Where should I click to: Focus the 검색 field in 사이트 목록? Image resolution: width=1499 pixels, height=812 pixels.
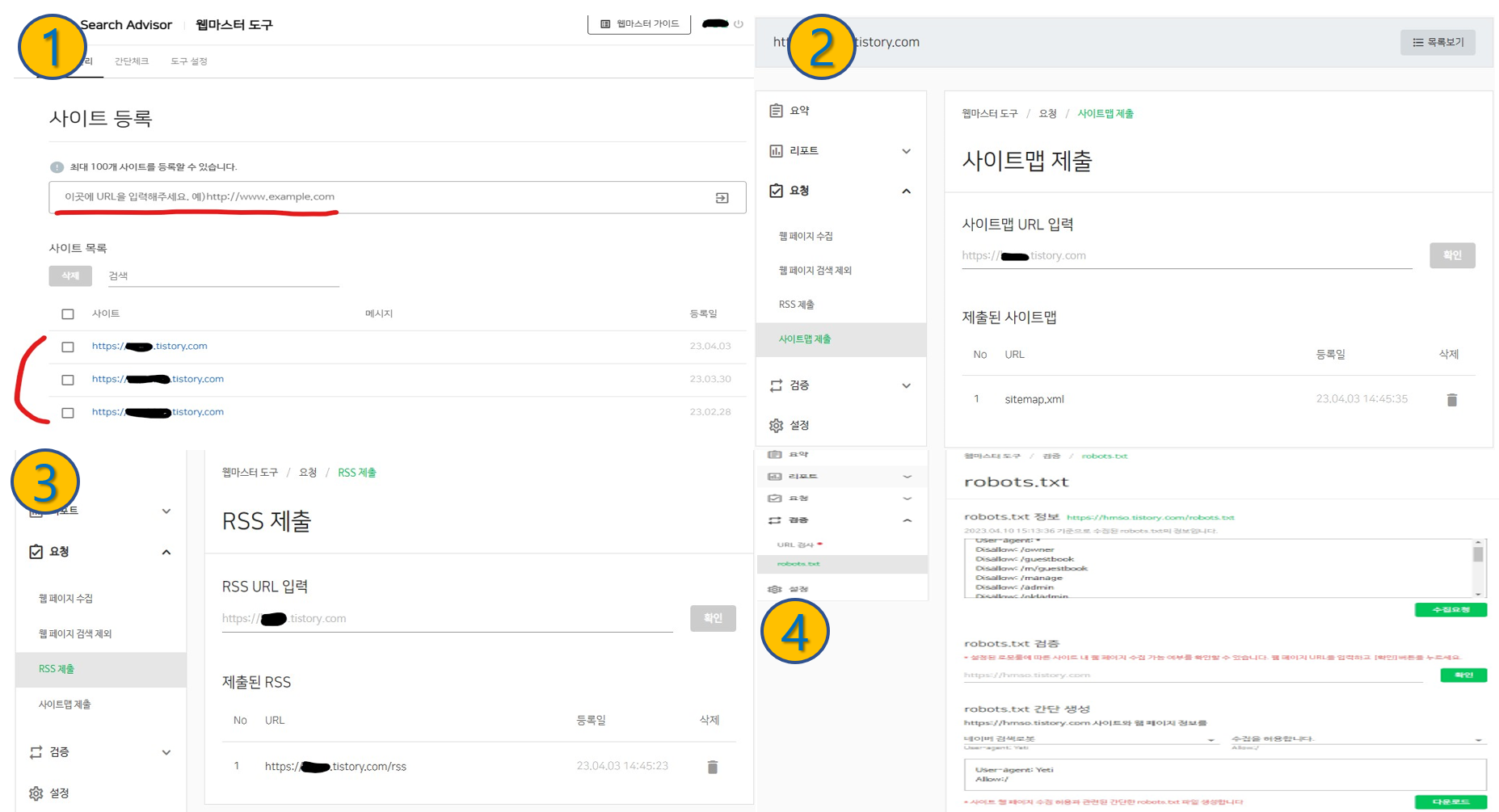tap(223, 276)
